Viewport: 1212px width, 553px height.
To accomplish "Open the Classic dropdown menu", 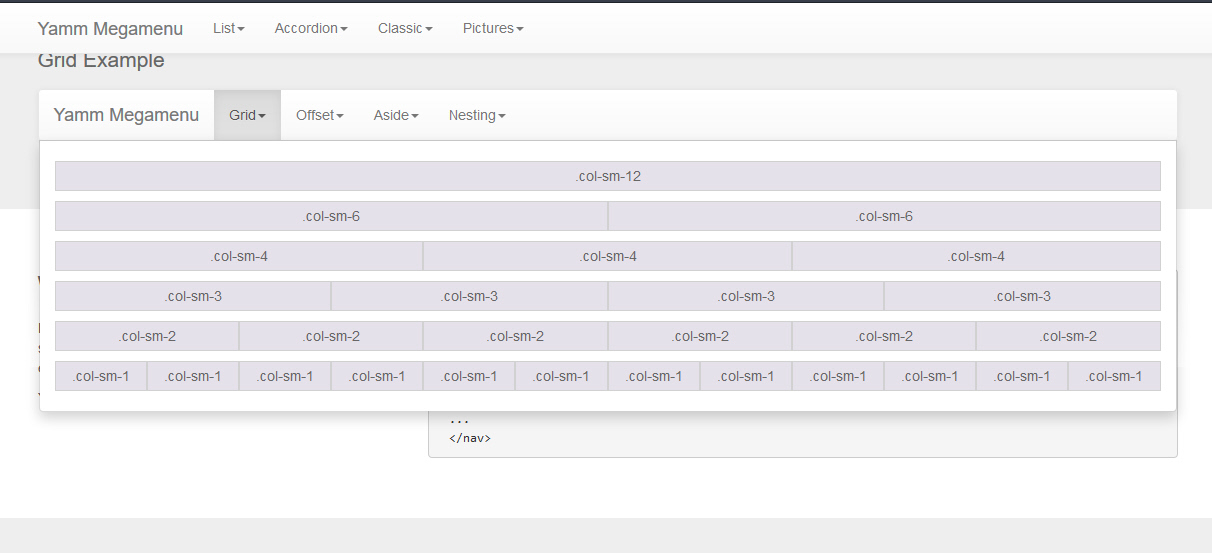I will point(405,28).
